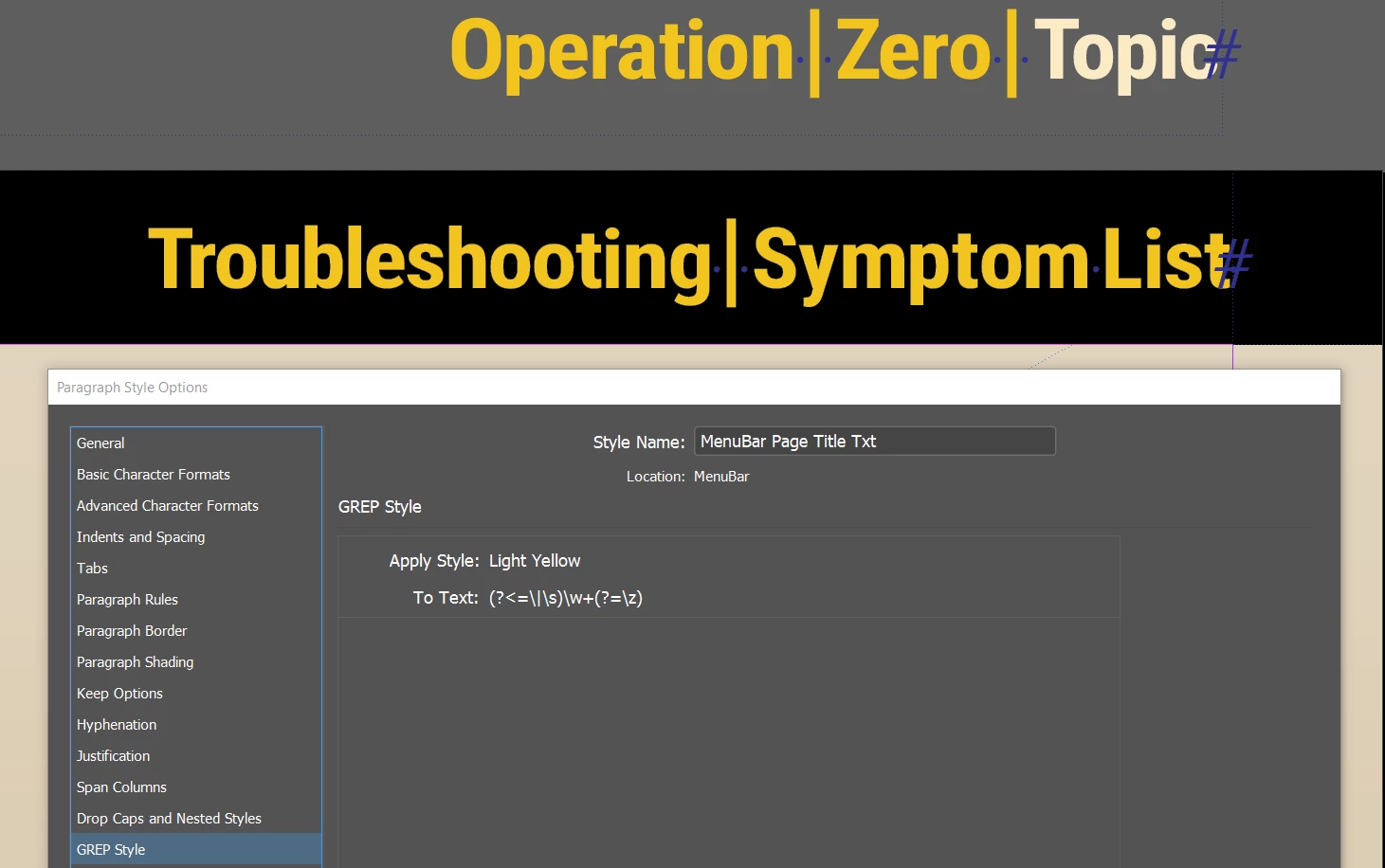This screenshot has width=1385, height=868.
Task: Click the Style Name input field
Action: pos(874,442)
